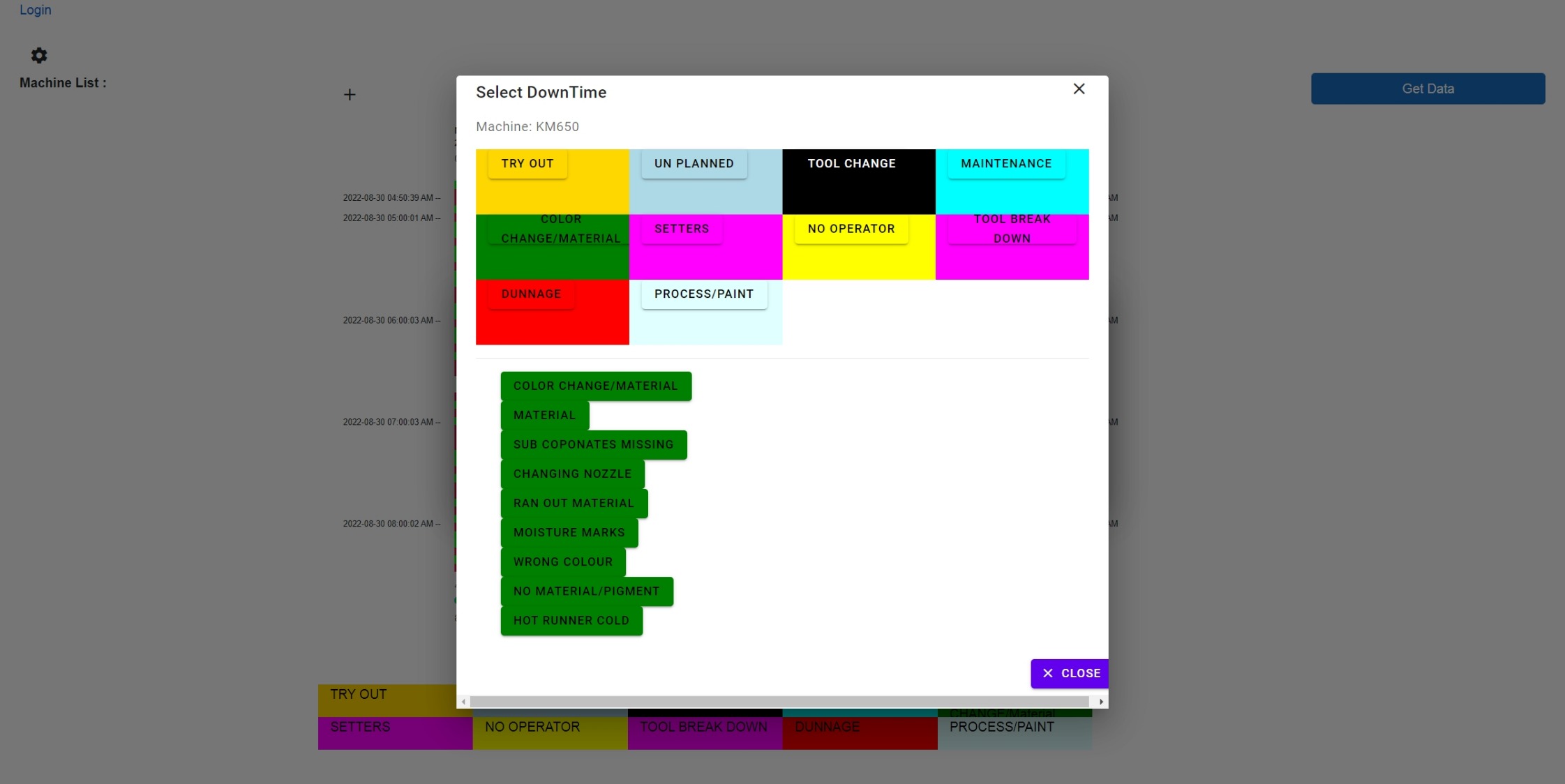Select MOISTURE MARKS material sub-reason
1565x784 pixels.
(x=569, y=532)
